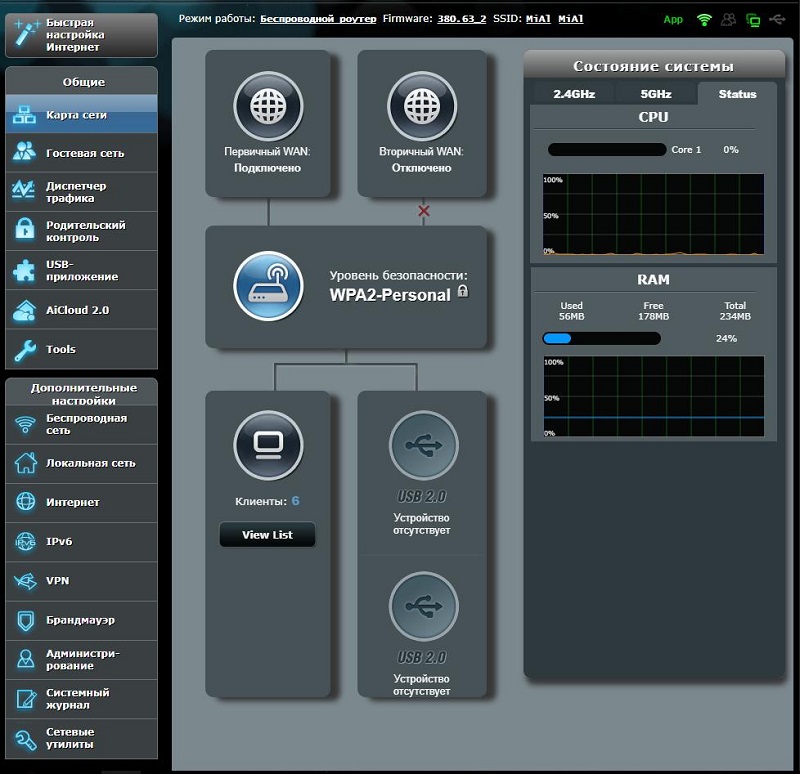Open the App link in header
Screen dimensions: 800x774
673,19
